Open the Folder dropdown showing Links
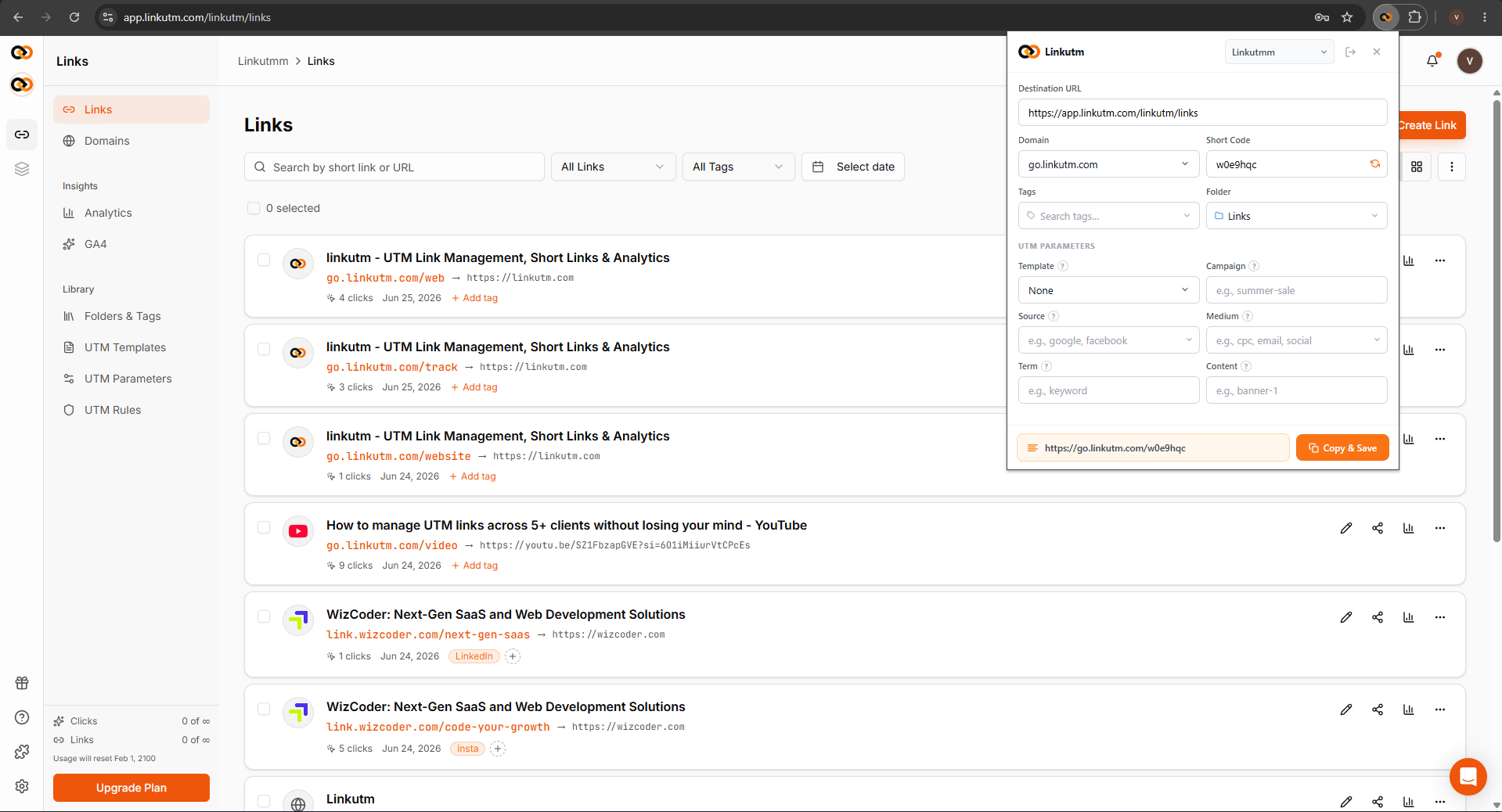 [1296, 216]
